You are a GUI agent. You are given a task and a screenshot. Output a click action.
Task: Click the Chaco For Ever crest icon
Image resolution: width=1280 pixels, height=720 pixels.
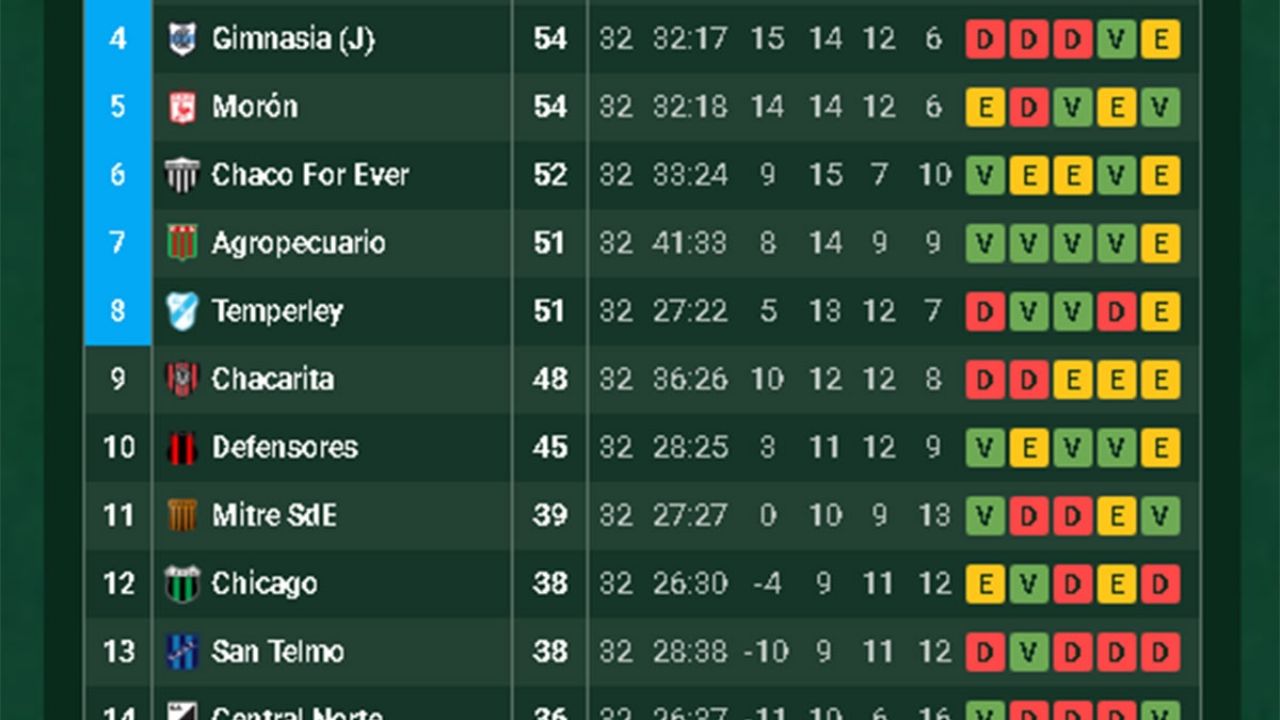(x=182, y=175)
